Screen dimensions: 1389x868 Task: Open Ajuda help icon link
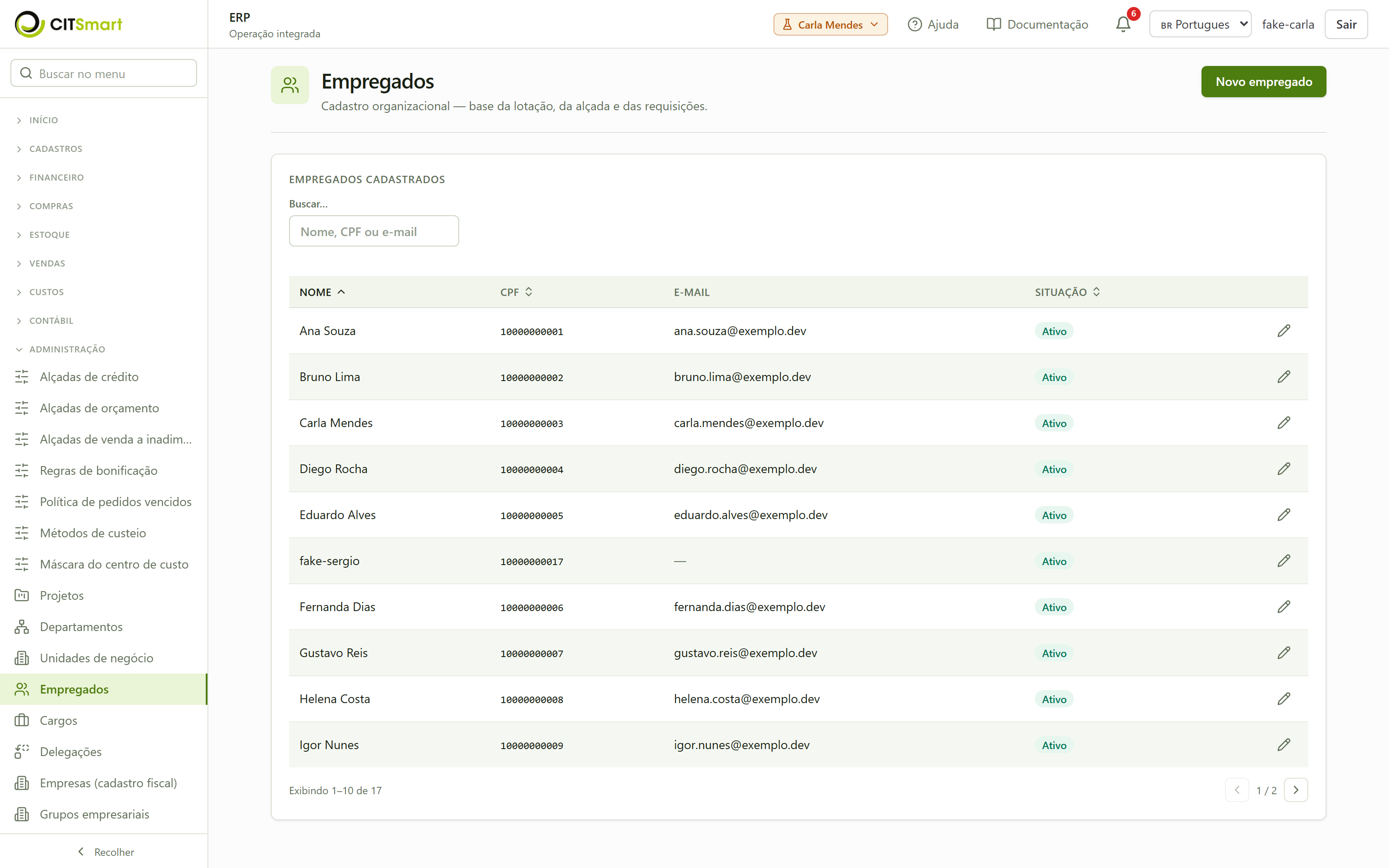933,24
